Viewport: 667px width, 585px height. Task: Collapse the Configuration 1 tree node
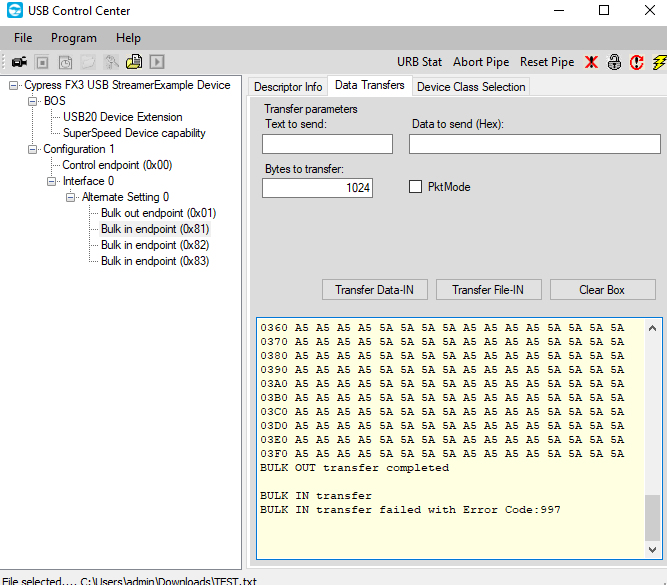tap(33, 149)
